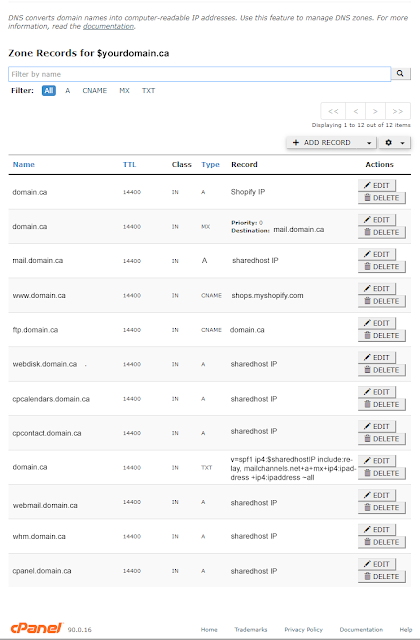Go to first page with << button
Screen dimensions: 420x640
click(x=333, y=111)
